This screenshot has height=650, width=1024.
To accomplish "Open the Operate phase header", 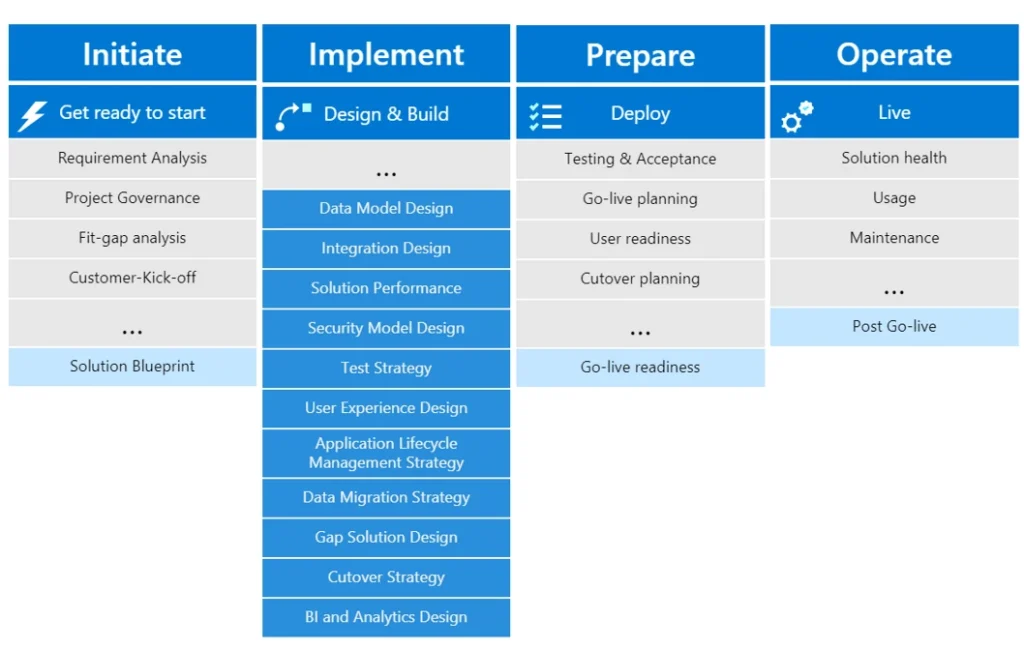I will [x=894, y=53].
